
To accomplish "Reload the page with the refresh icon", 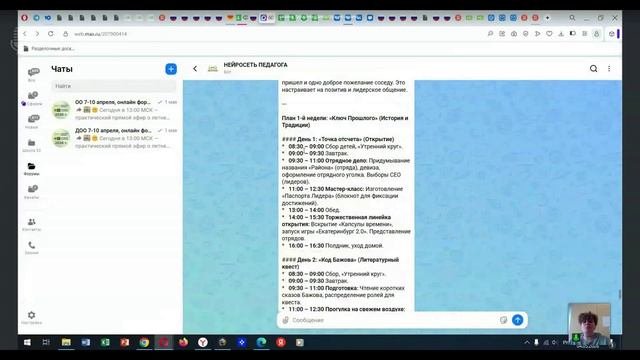I will pos(51,34).
